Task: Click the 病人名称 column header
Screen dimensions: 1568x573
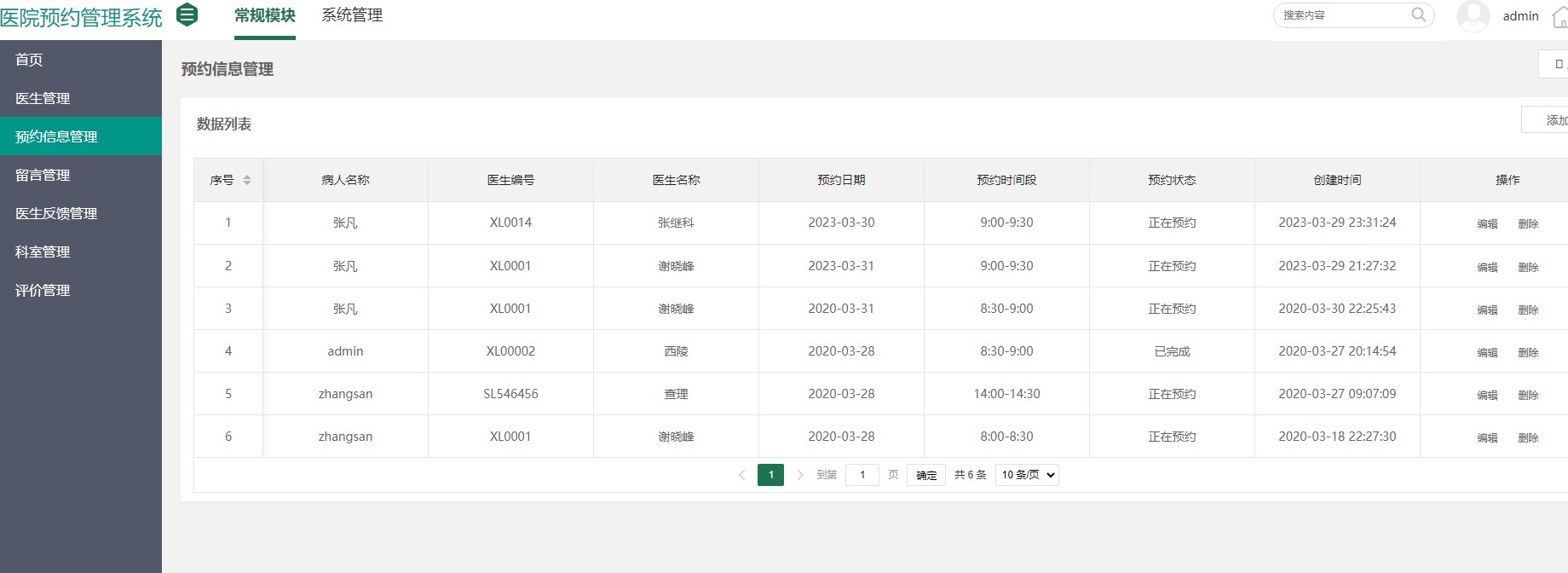Action: [345, 180]
